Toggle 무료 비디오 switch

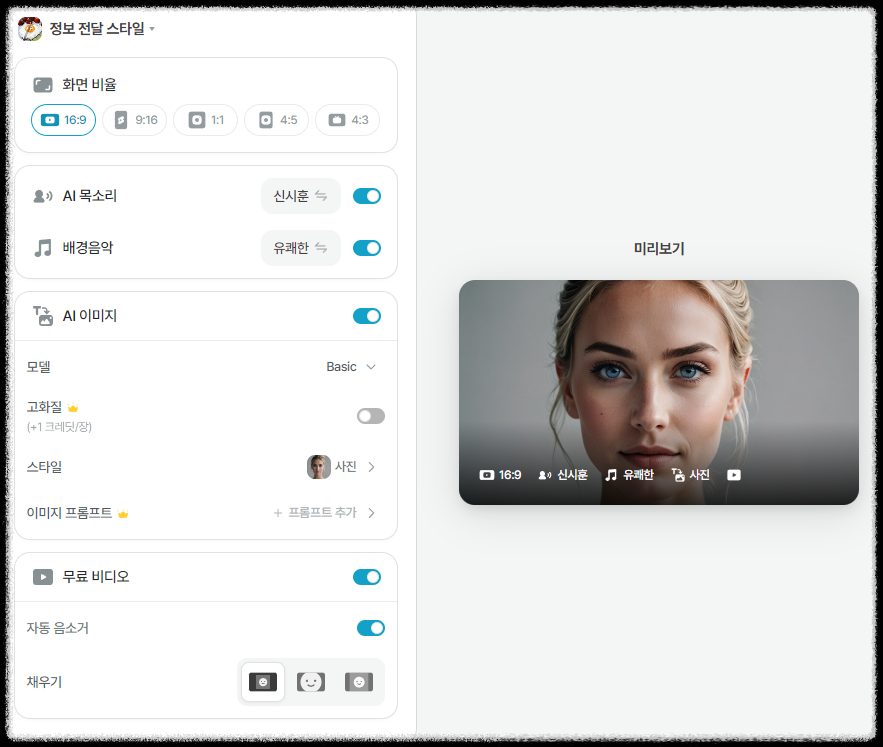[367, 577]
